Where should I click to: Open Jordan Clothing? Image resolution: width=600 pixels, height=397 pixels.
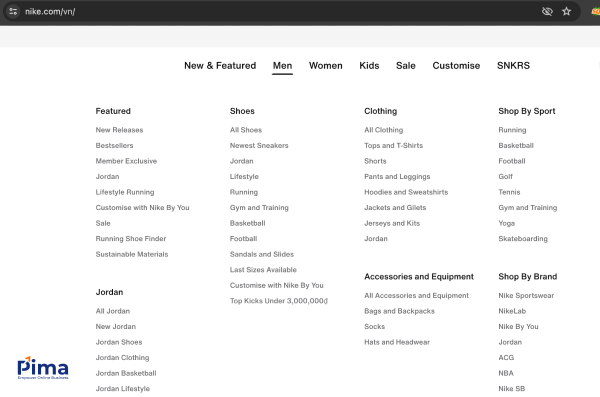click(x=122, y=358)
